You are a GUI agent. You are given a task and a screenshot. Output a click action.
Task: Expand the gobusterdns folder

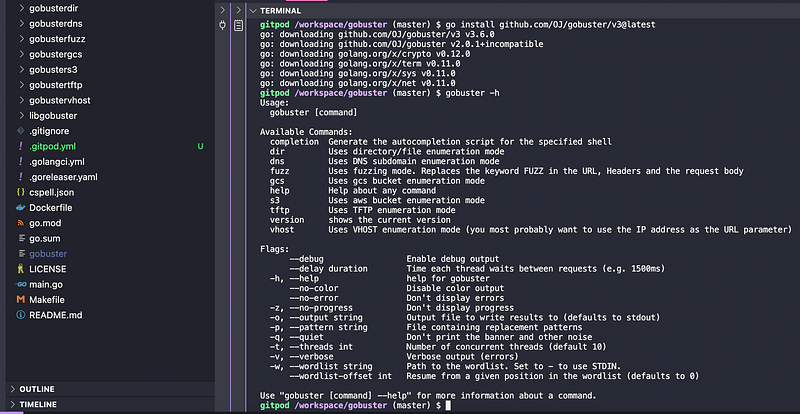tap(56, 23)
